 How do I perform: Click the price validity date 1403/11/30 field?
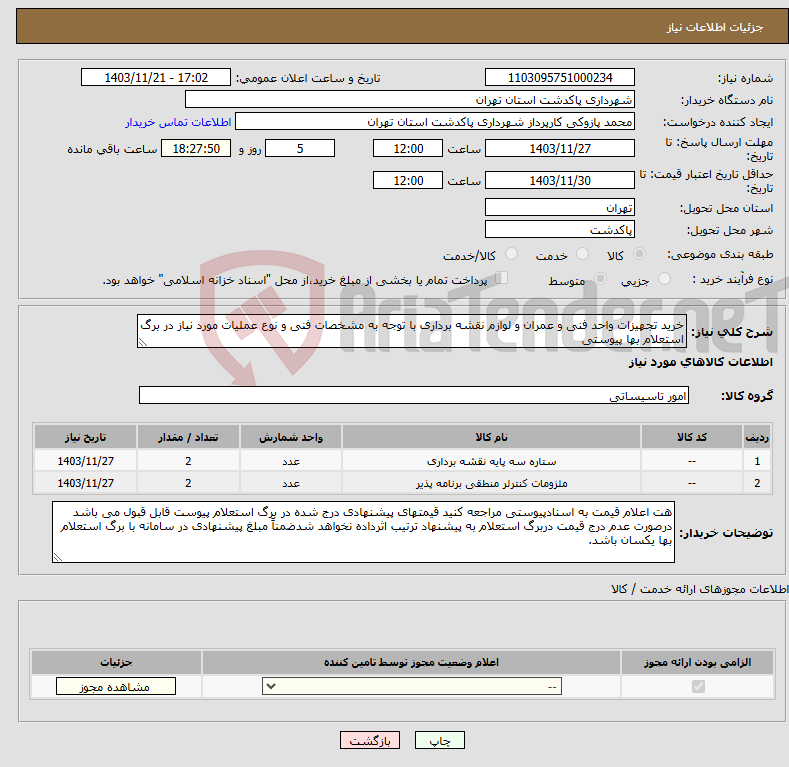coord(560,180)
